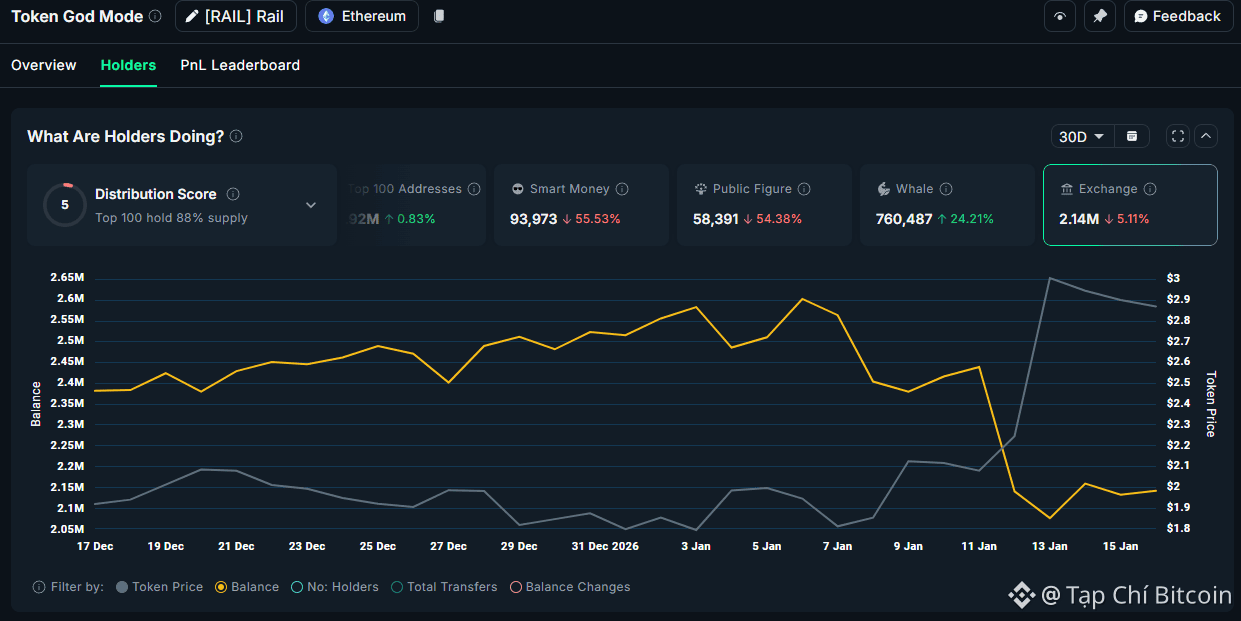The width and height of the screenshot is (1241, 621).
Task: Expand the Distribution Score chevron
Action: 311,205
